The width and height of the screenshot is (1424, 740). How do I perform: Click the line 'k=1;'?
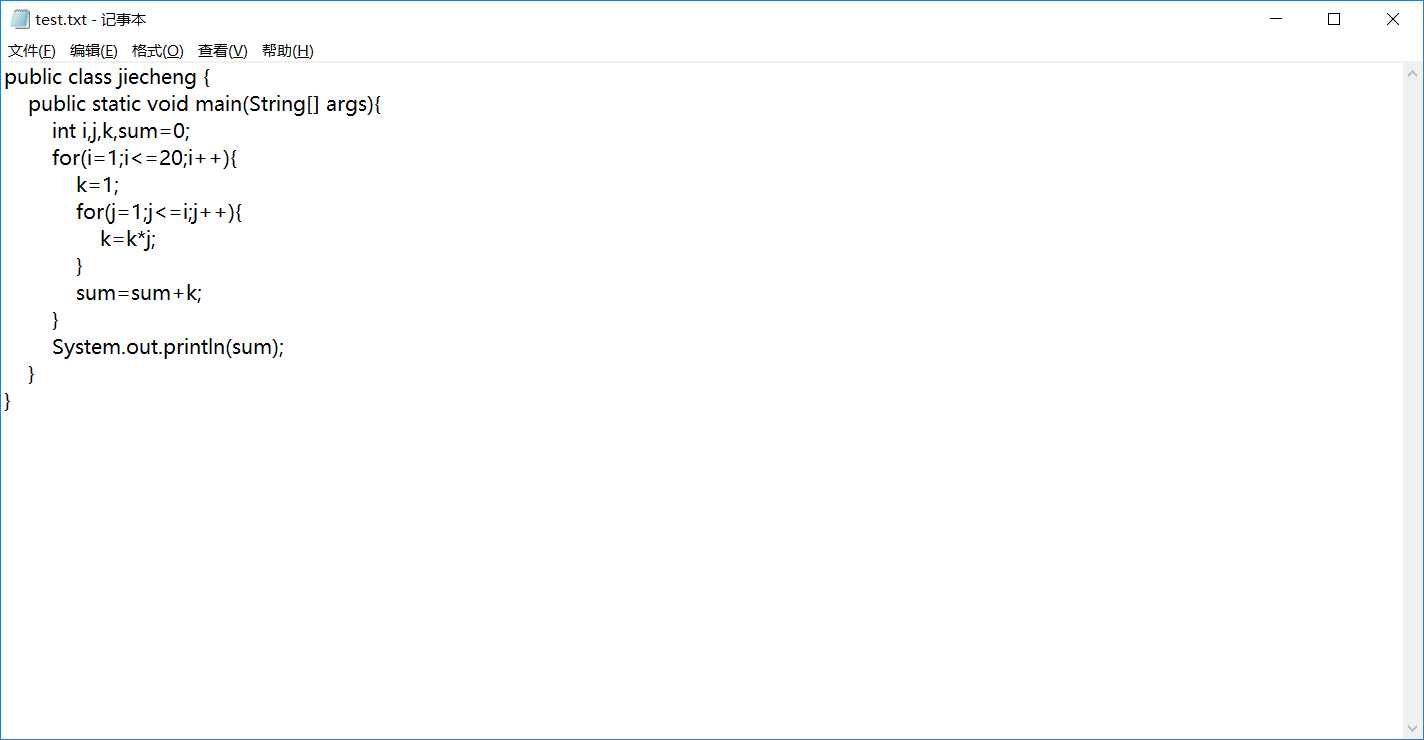(x=97, y=185)
